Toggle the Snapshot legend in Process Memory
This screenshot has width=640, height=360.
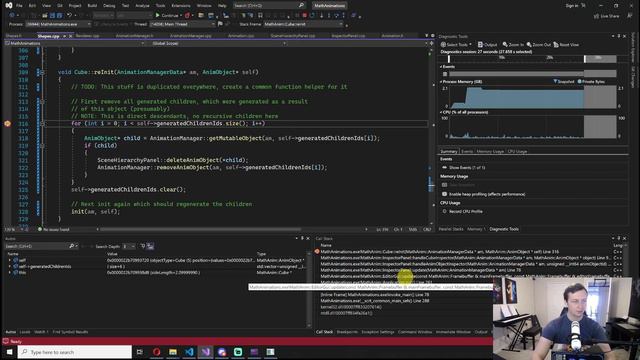tap(563, 82)
